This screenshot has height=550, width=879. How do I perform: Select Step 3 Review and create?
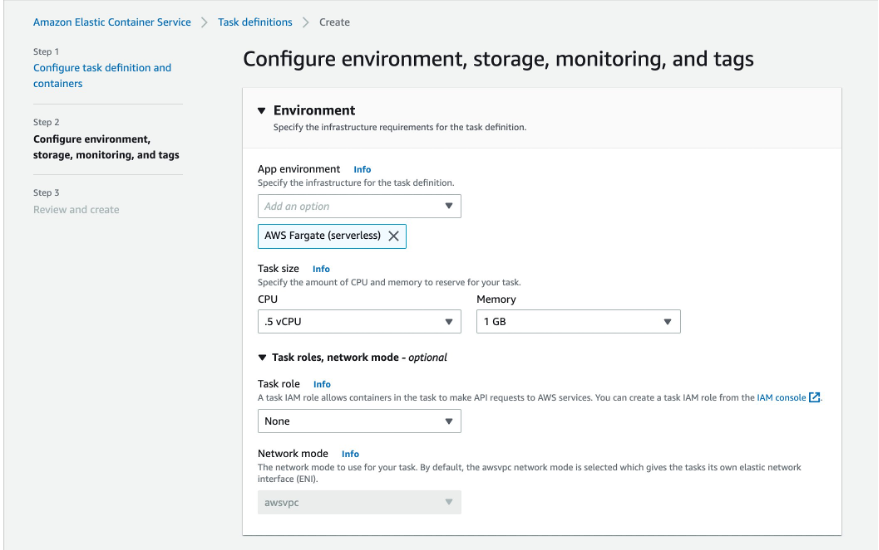pyautogui.click(x=76, y=209)
